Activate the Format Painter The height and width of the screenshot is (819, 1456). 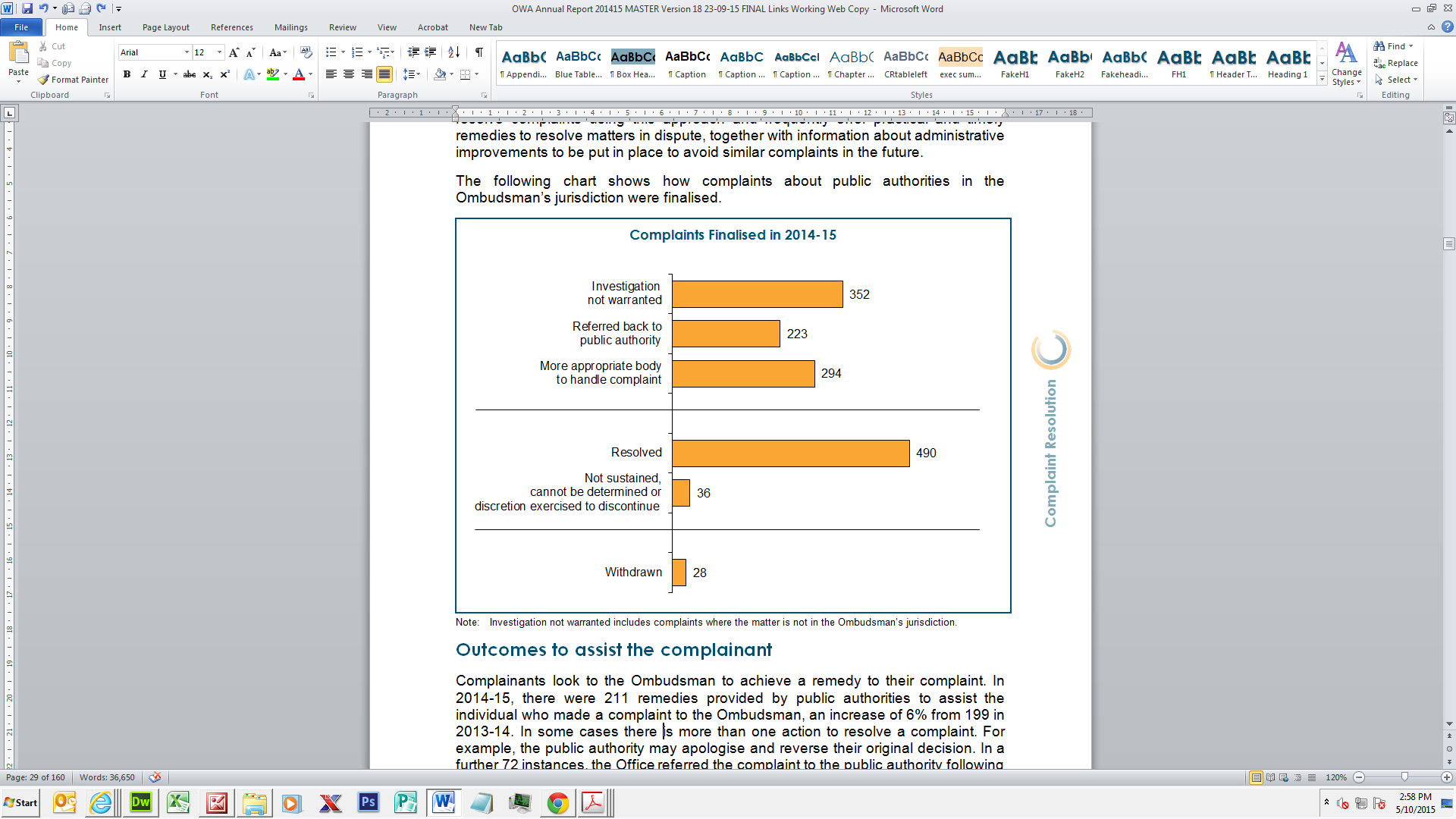tap(74, 80)
